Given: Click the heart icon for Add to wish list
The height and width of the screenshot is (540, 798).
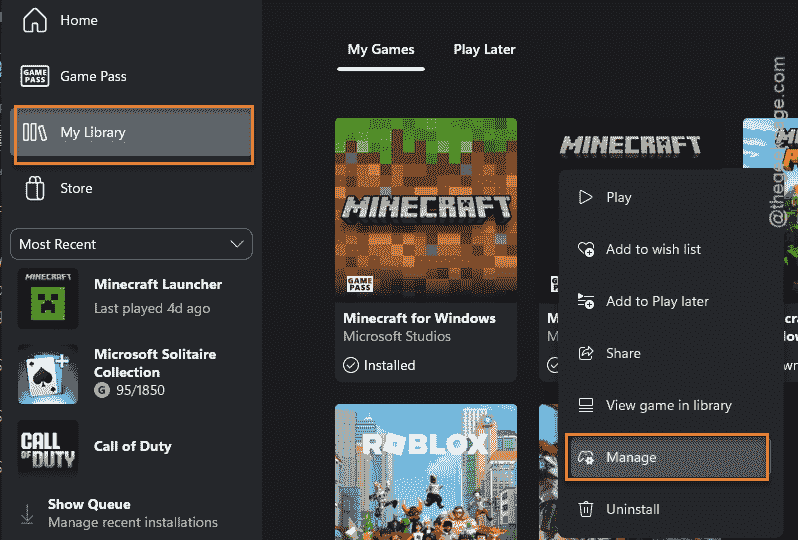Looking at the screenshot, I should 586,249.
